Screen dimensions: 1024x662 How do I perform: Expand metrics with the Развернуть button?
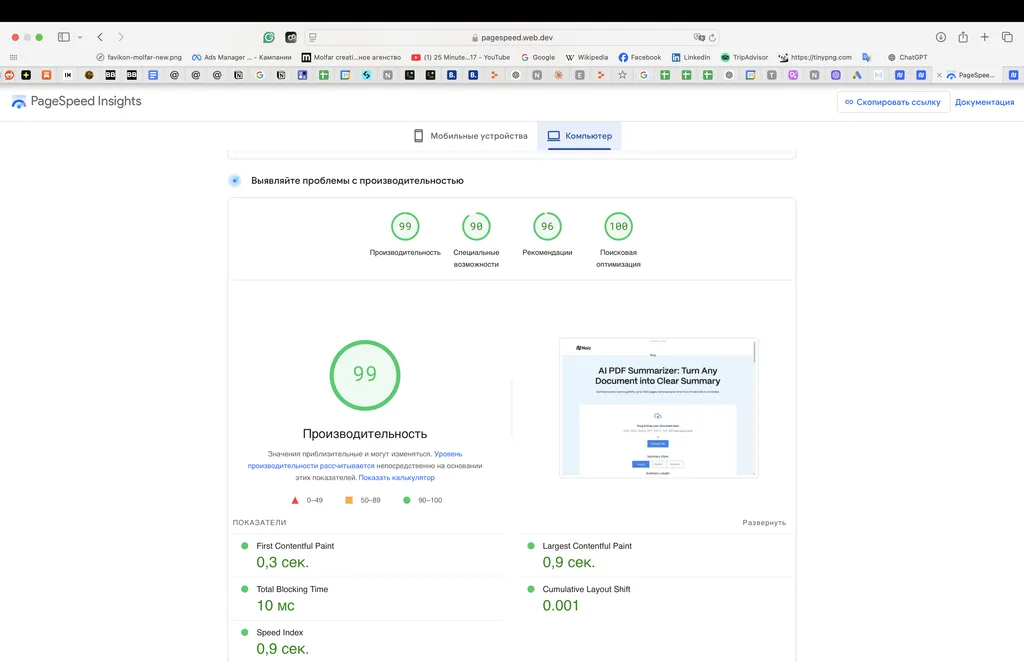(764, 522)
